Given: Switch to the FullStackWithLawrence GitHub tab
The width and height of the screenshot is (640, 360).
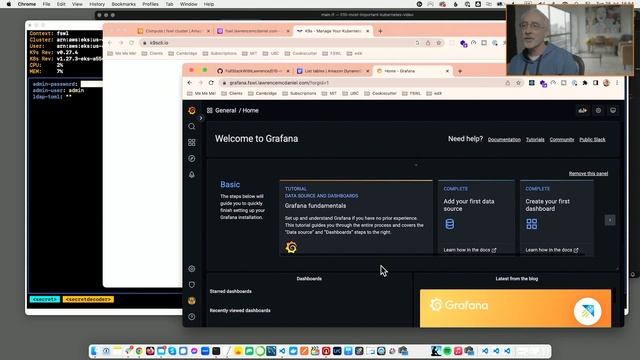Looking at the screenshot, I should coord(253,71).
